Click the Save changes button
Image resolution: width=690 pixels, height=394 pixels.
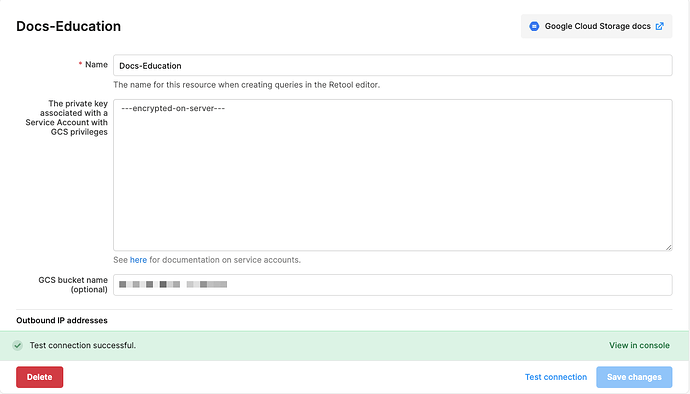[x=634, y=377]
